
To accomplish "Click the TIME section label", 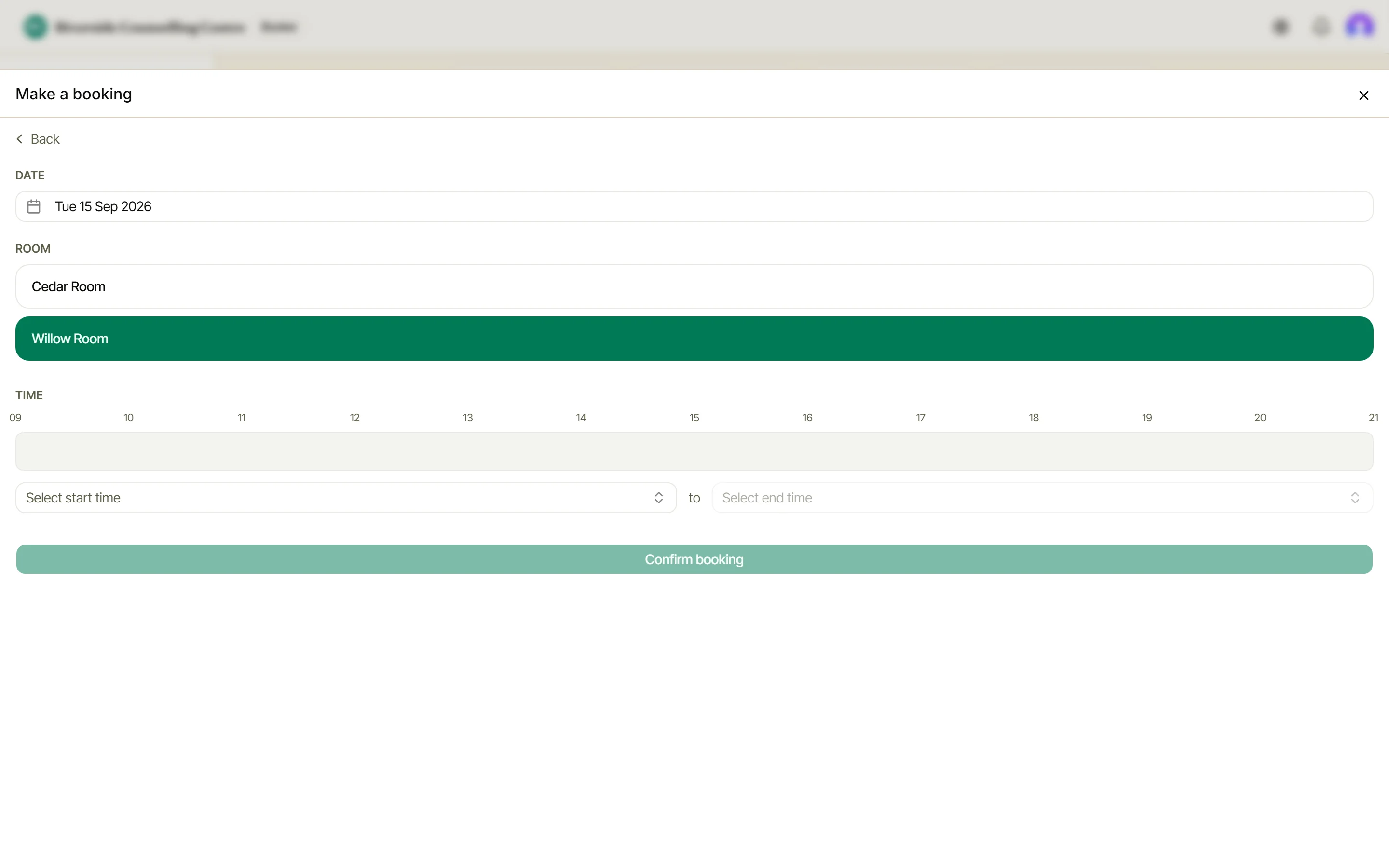I will pos(29,395).
